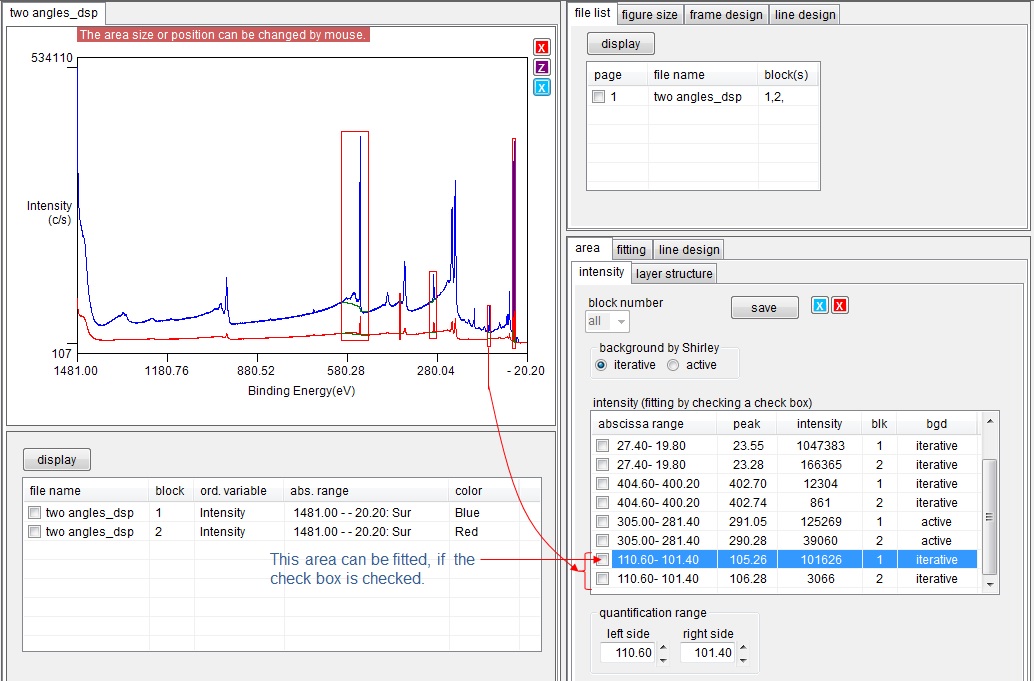
Task: Click the blue X icon beside the plot
Action: pos(541,88)
